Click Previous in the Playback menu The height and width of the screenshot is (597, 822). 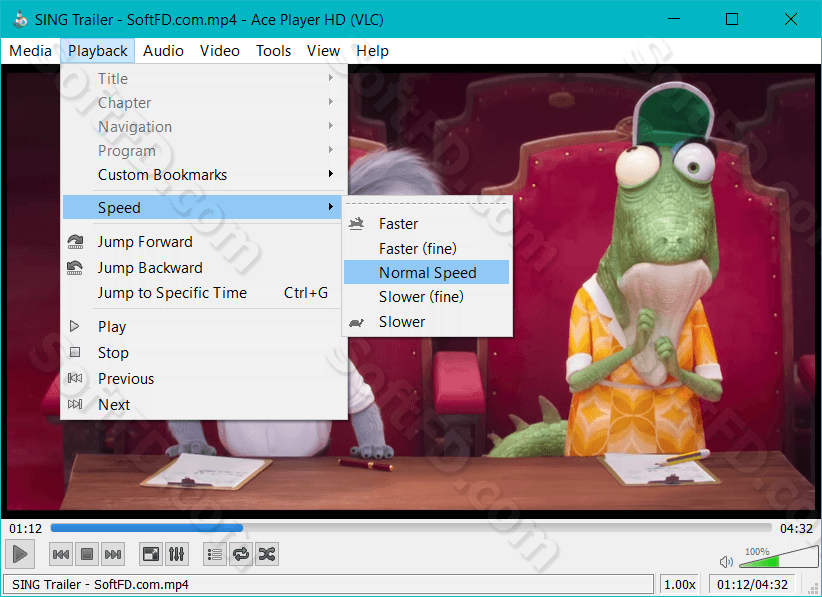(202, 378)
